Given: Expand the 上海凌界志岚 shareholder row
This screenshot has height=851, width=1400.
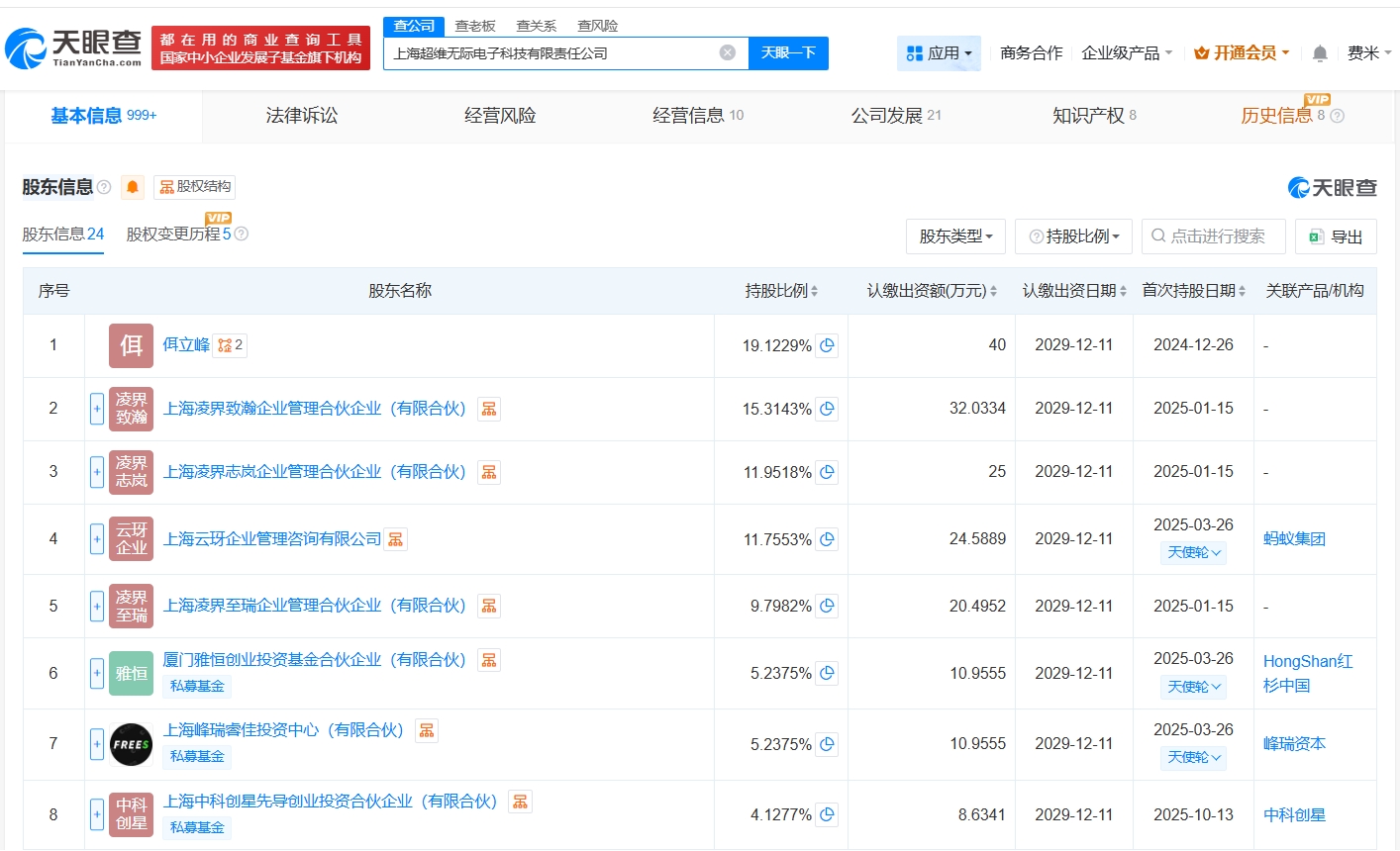Looking at the screenshot, I should [x=97, y=472].
